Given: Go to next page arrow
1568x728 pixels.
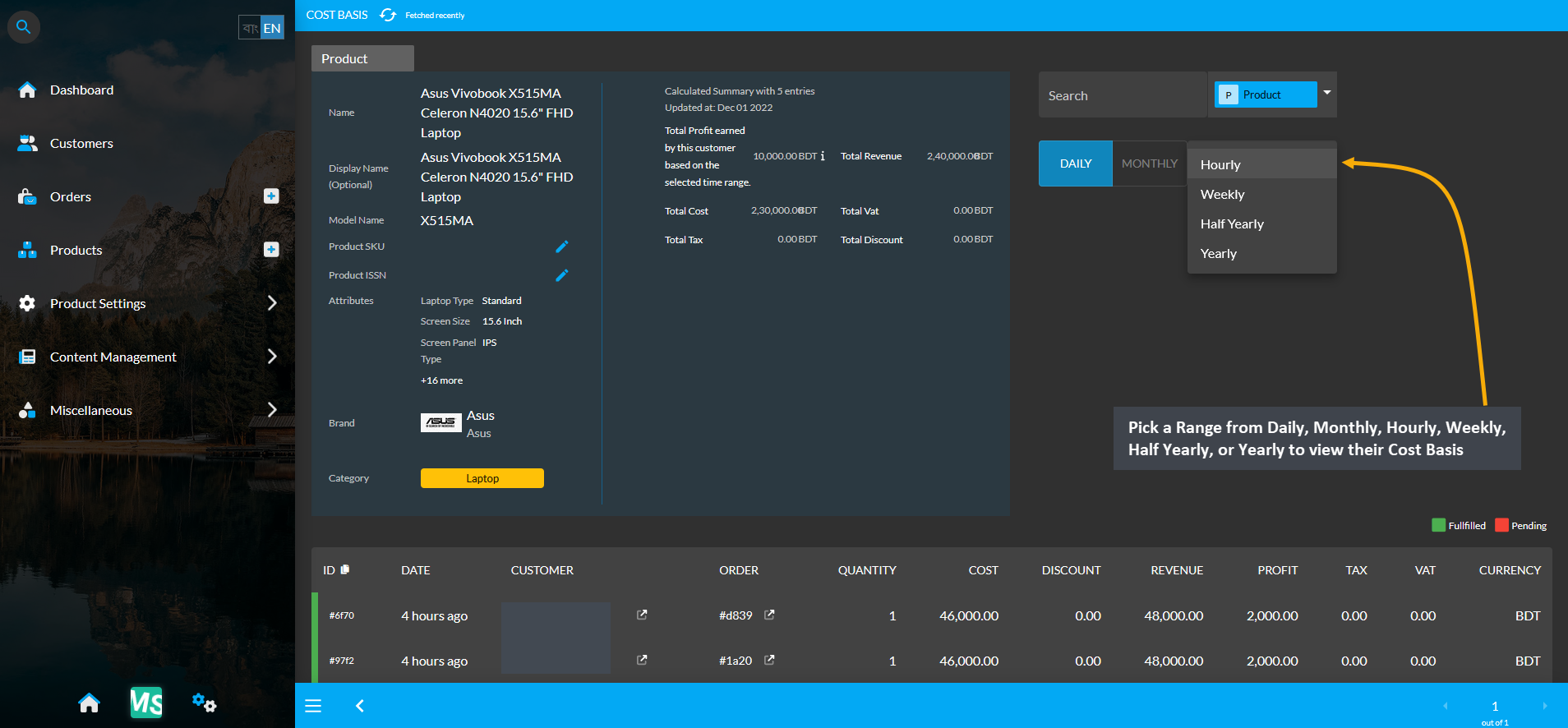Looking at the screenshot, I should (1545, 706).
